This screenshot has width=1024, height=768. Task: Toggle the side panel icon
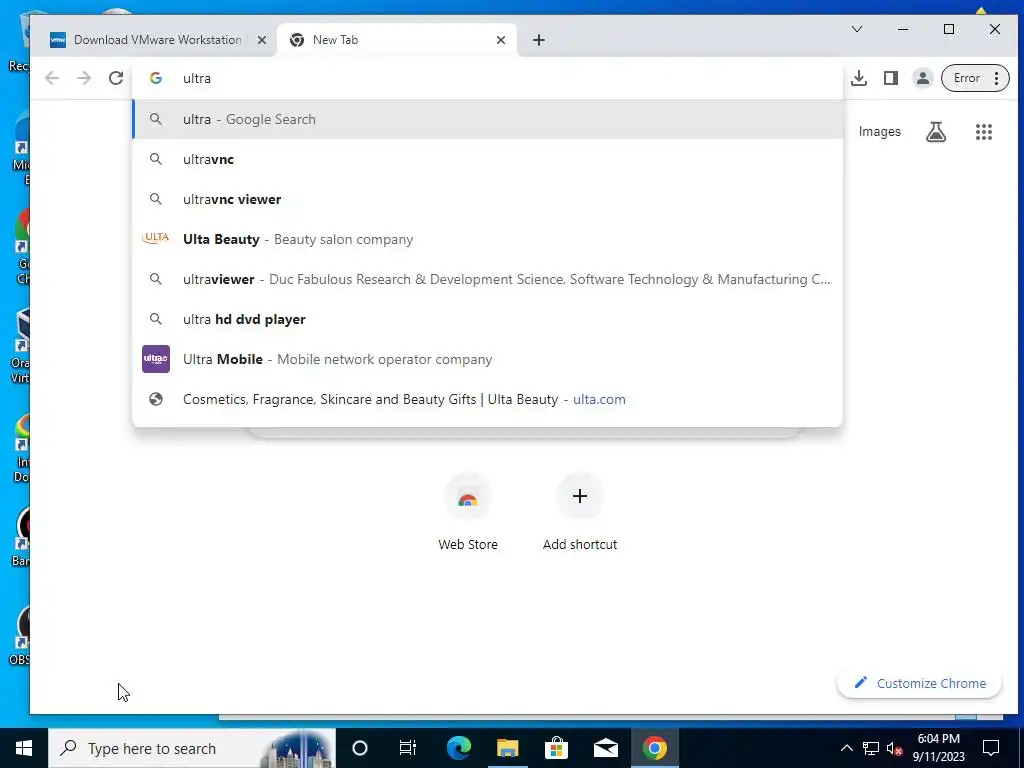point(891,78)
